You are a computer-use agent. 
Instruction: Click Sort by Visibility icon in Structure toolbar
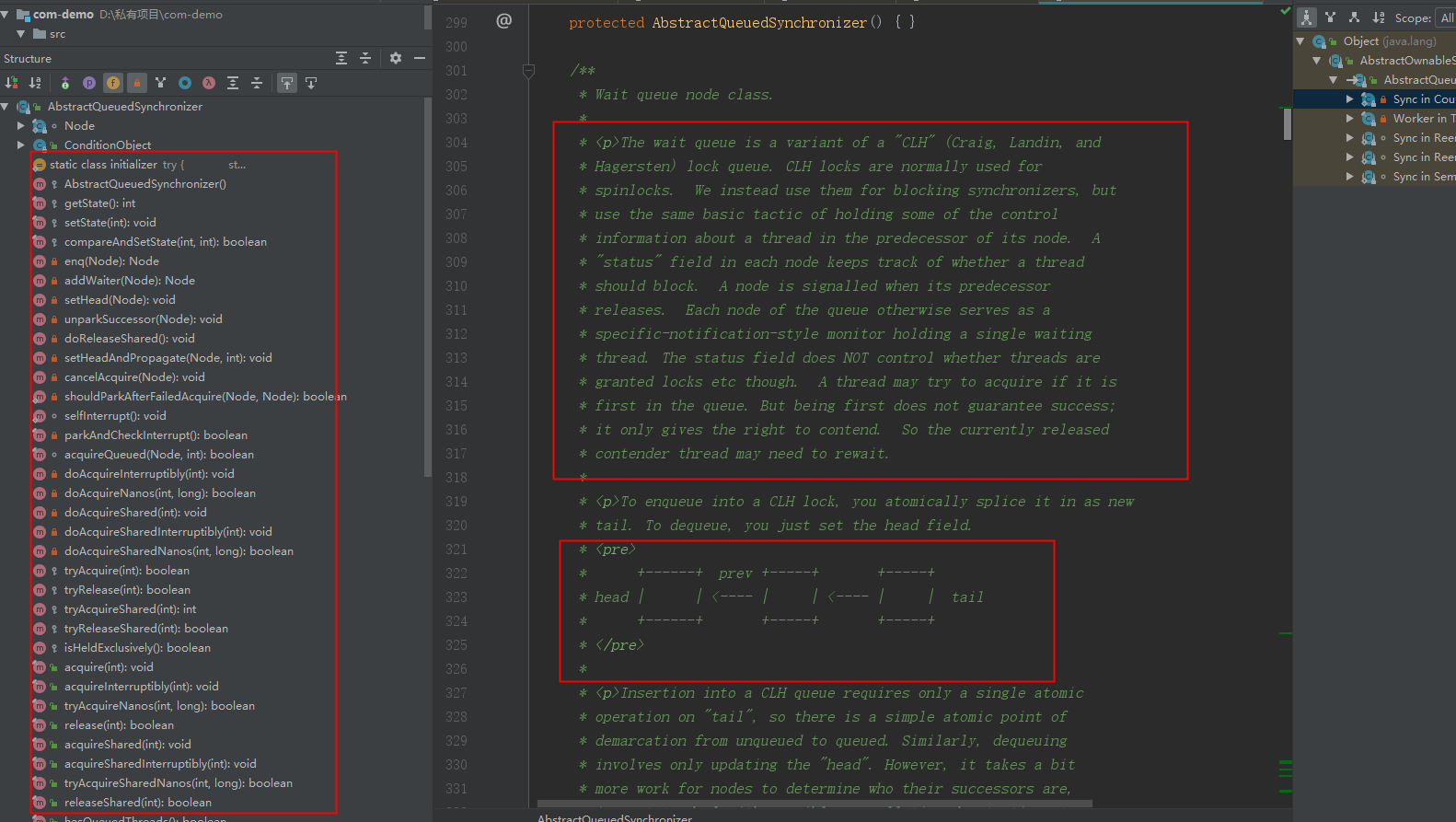(x=12, y=83)
